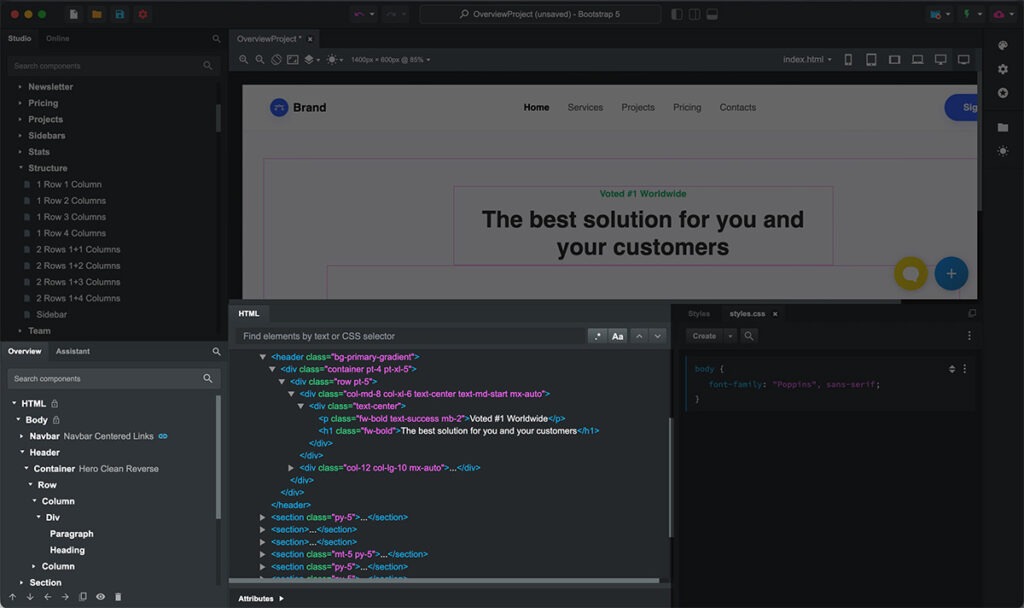
Task: Click the zoom in magnifier icon
Action: point(243,60)
